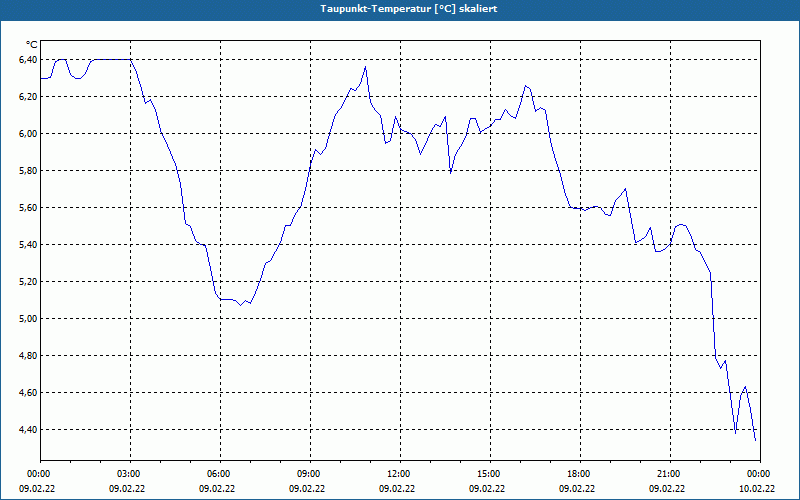Click the 21:00 time label
Screen dimensions: 800x500
pos(670,474)
